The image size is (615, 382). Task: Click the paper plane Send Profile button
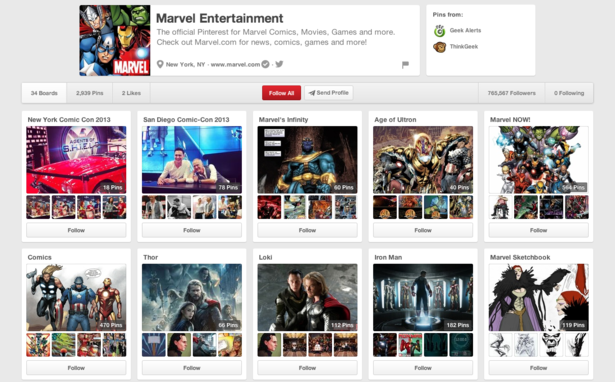tap(329, 93)
